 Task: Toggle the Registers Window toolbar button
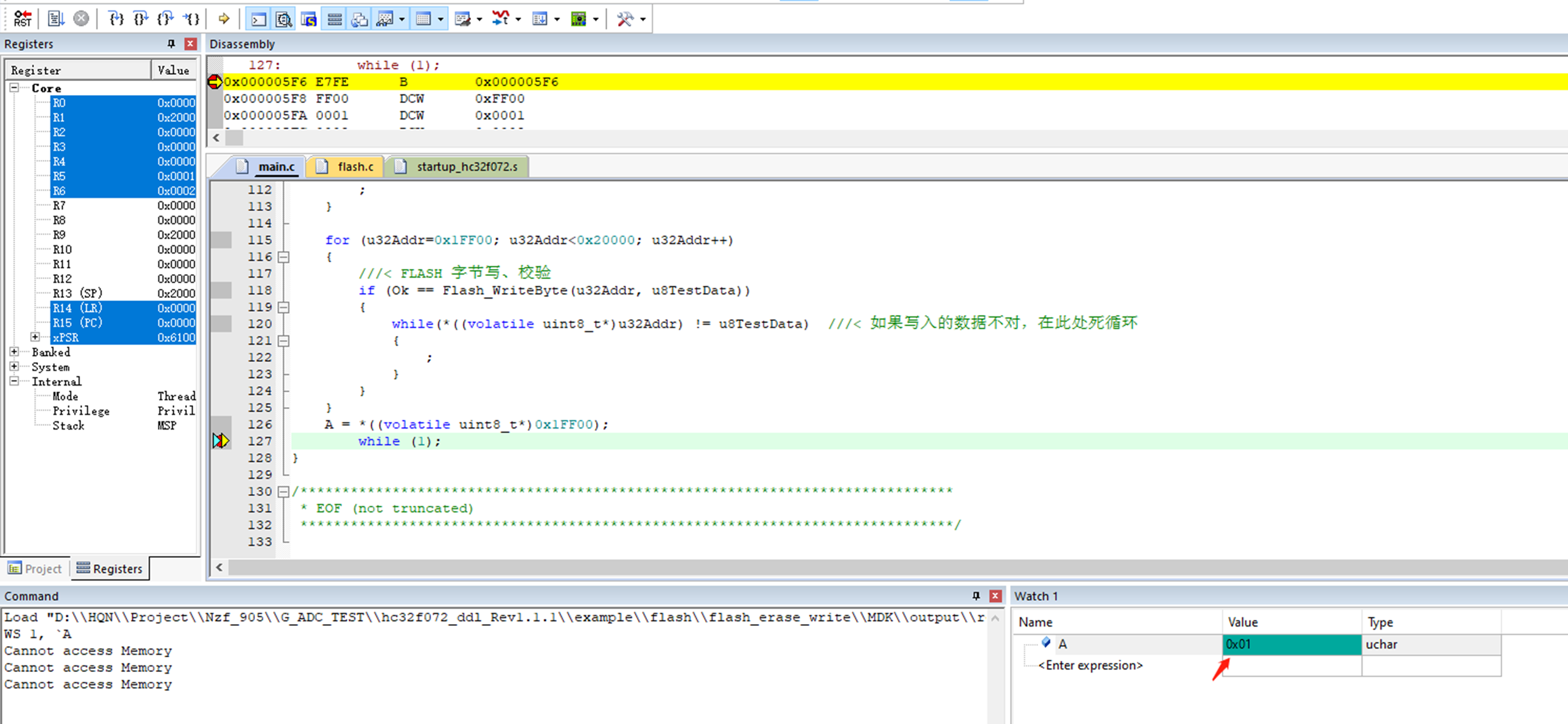[334, 19]
